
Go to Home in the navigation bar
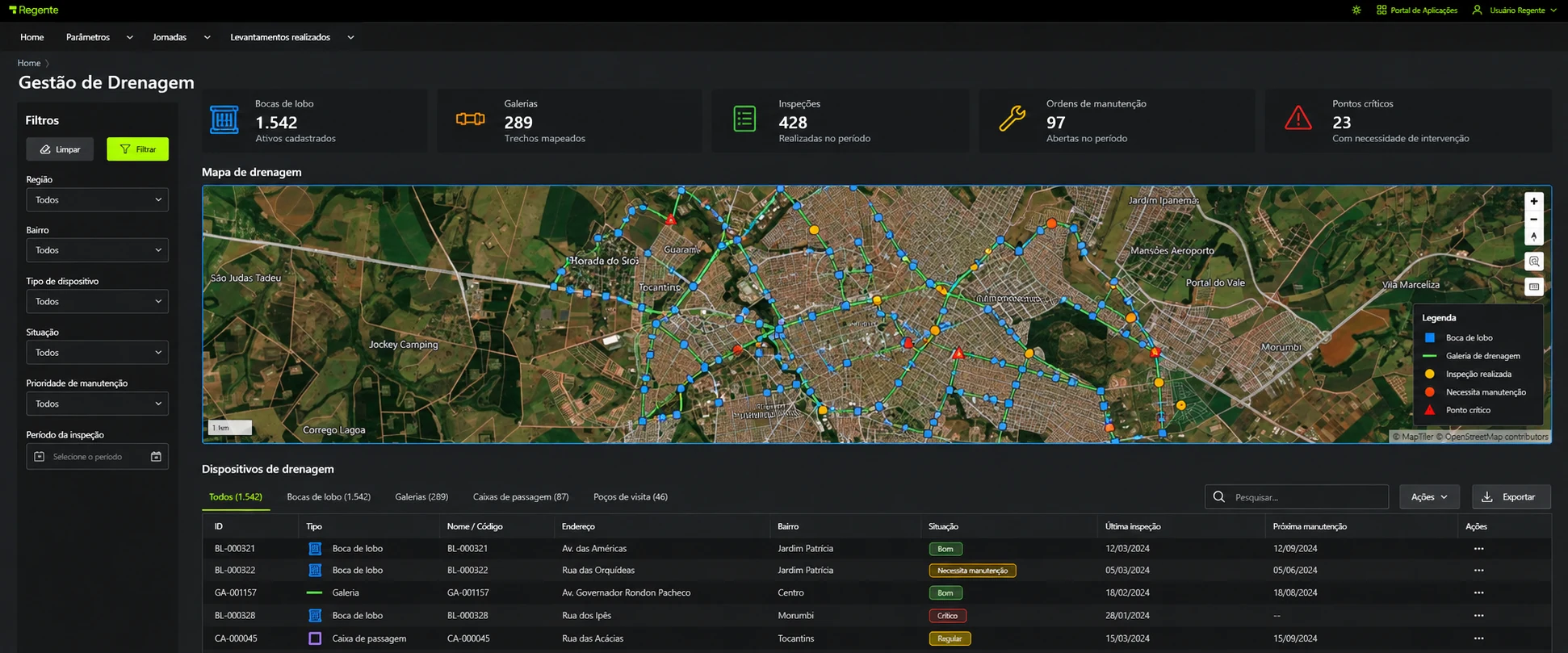pos(32,37)
